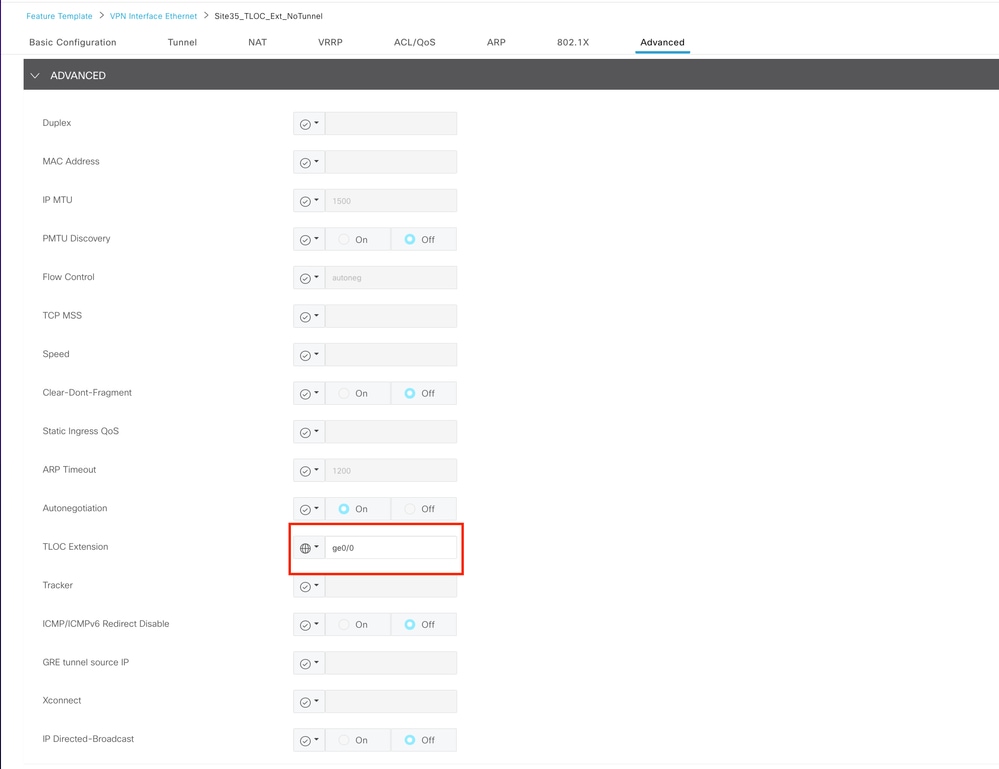Open the Speed scope dropdown icon

309,355
